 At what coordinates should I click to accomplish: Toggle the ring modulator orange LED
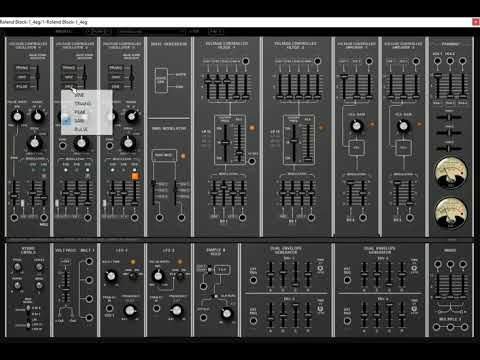pyautogui.click(x=183, y=156)
